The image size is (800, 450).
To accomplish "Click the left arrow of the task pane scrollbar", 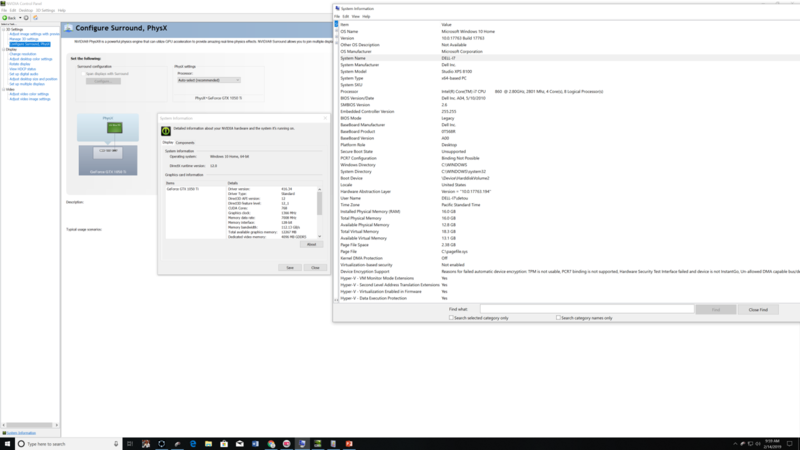I will click(x=4, y=425).
